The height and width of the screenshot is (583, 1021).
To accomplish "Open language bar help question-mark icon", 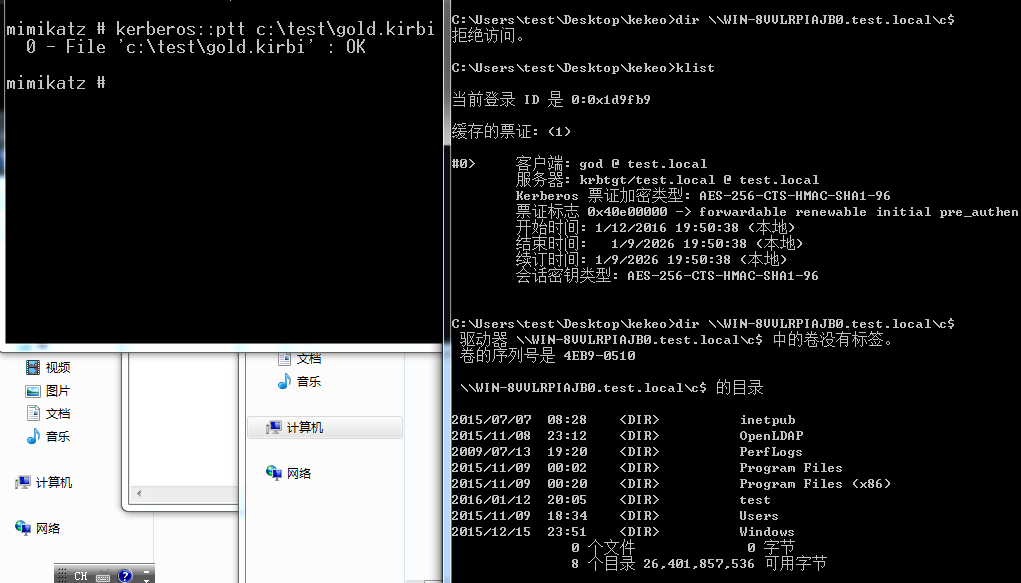I will point(125,576).
